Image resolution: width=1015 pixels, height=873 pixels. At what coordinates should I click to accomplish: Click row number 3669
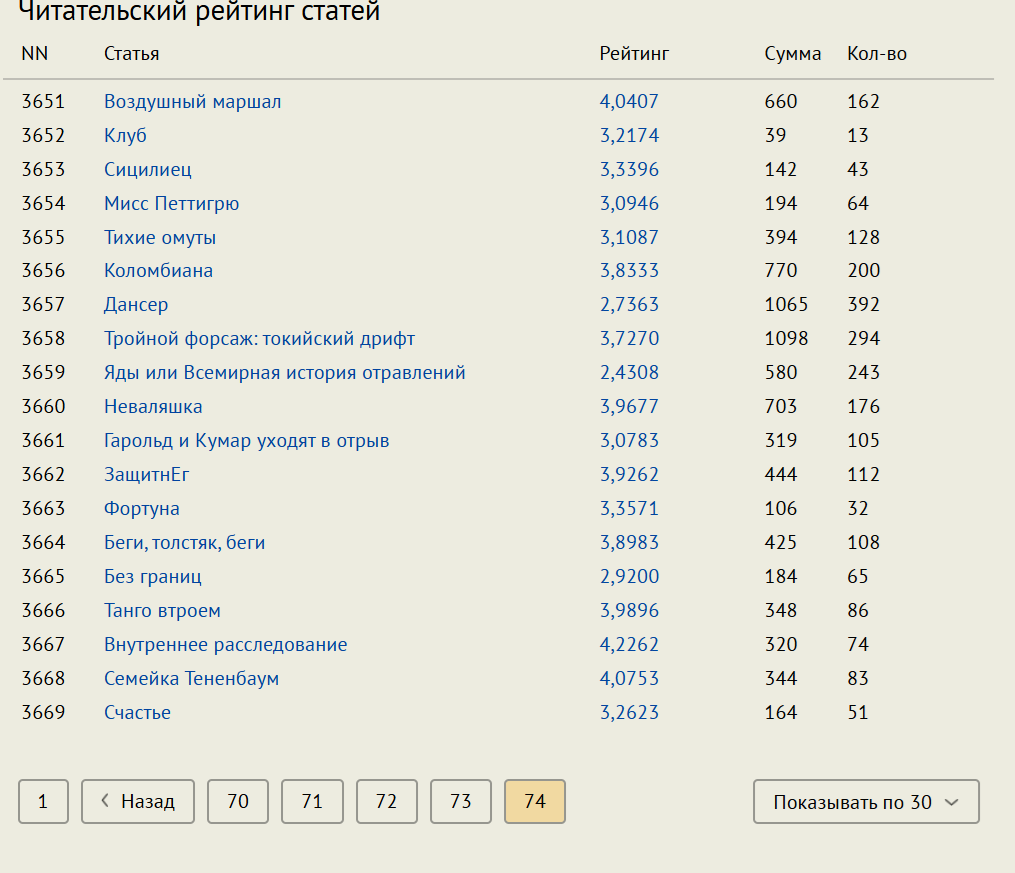point(43,713)
